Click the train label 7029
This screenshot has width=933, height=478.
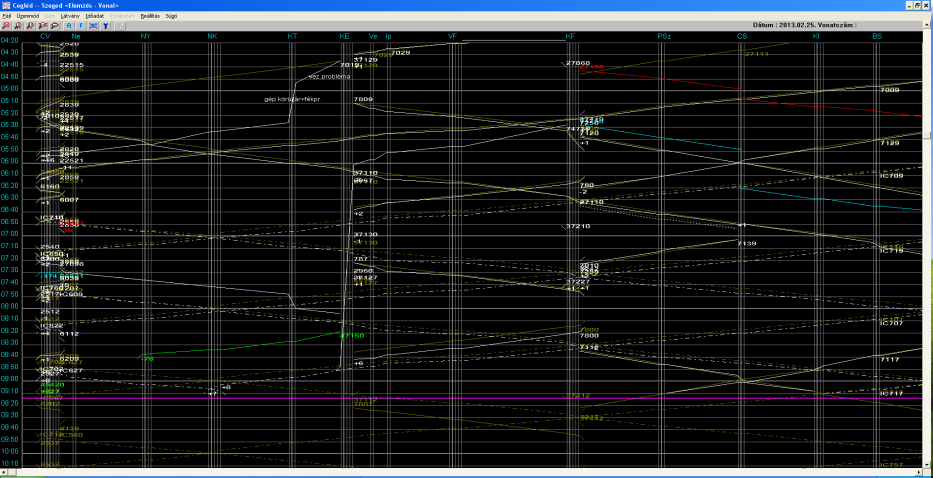coord(400,53)
